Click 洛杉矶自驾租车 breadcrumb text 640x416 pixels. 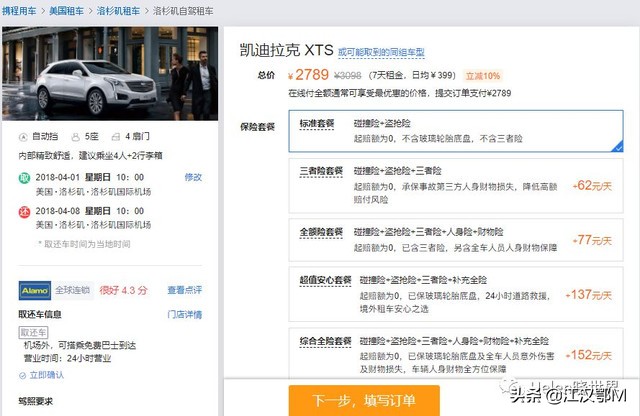[x=183, y=11]
